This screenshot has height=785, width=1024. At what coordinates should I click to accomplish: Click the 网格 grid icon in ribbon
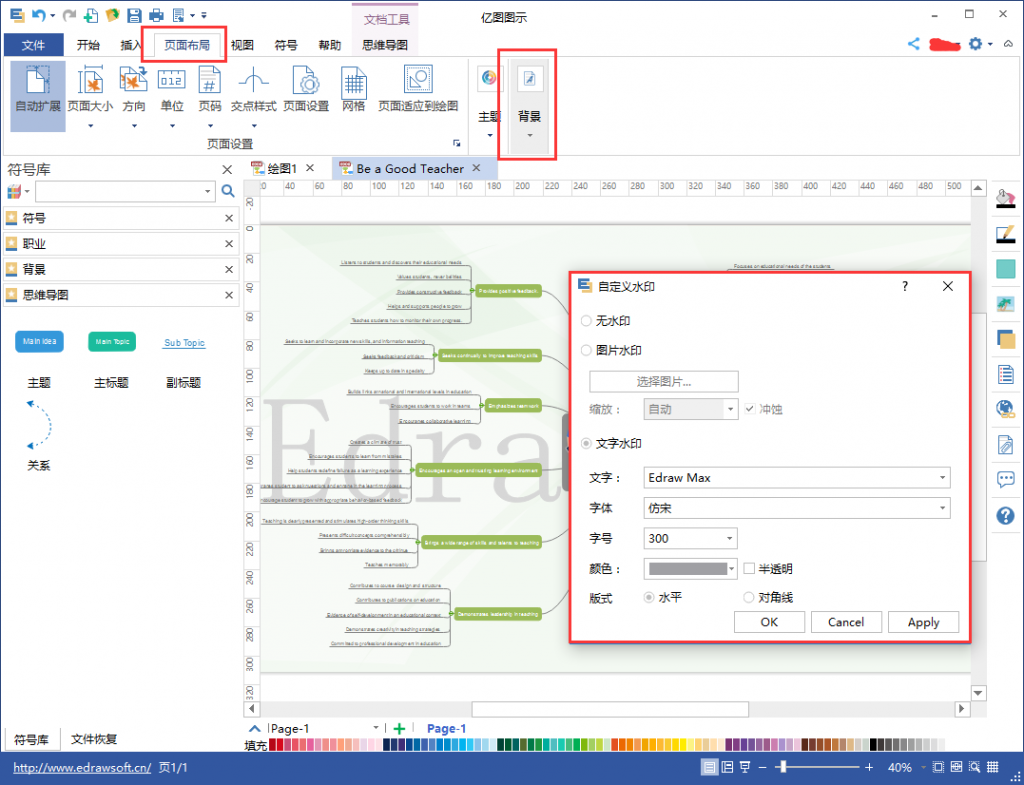click(353, 83)
